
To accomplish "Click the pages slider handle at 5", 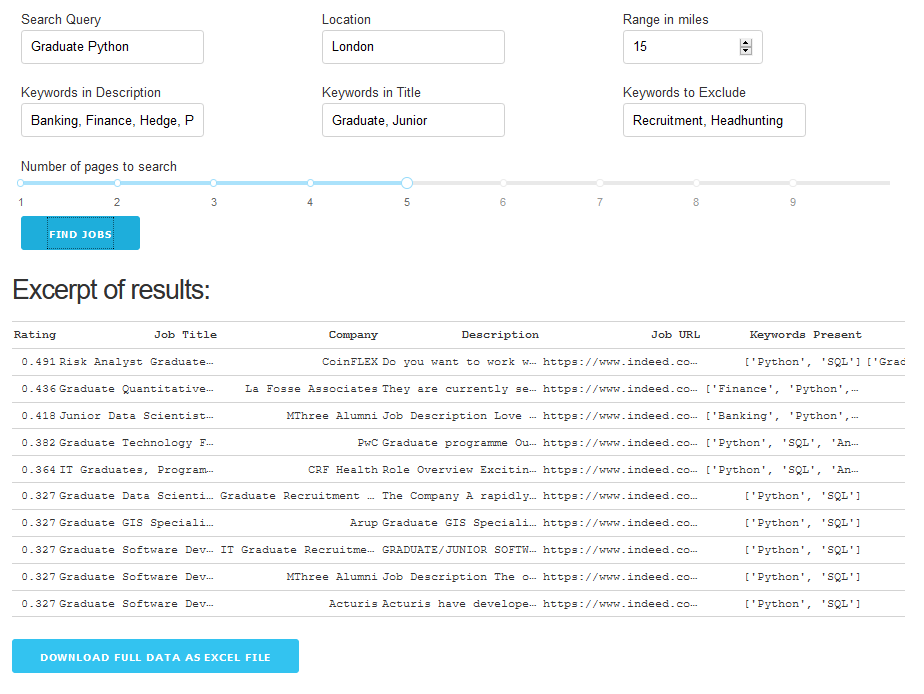I will [407, 183].
